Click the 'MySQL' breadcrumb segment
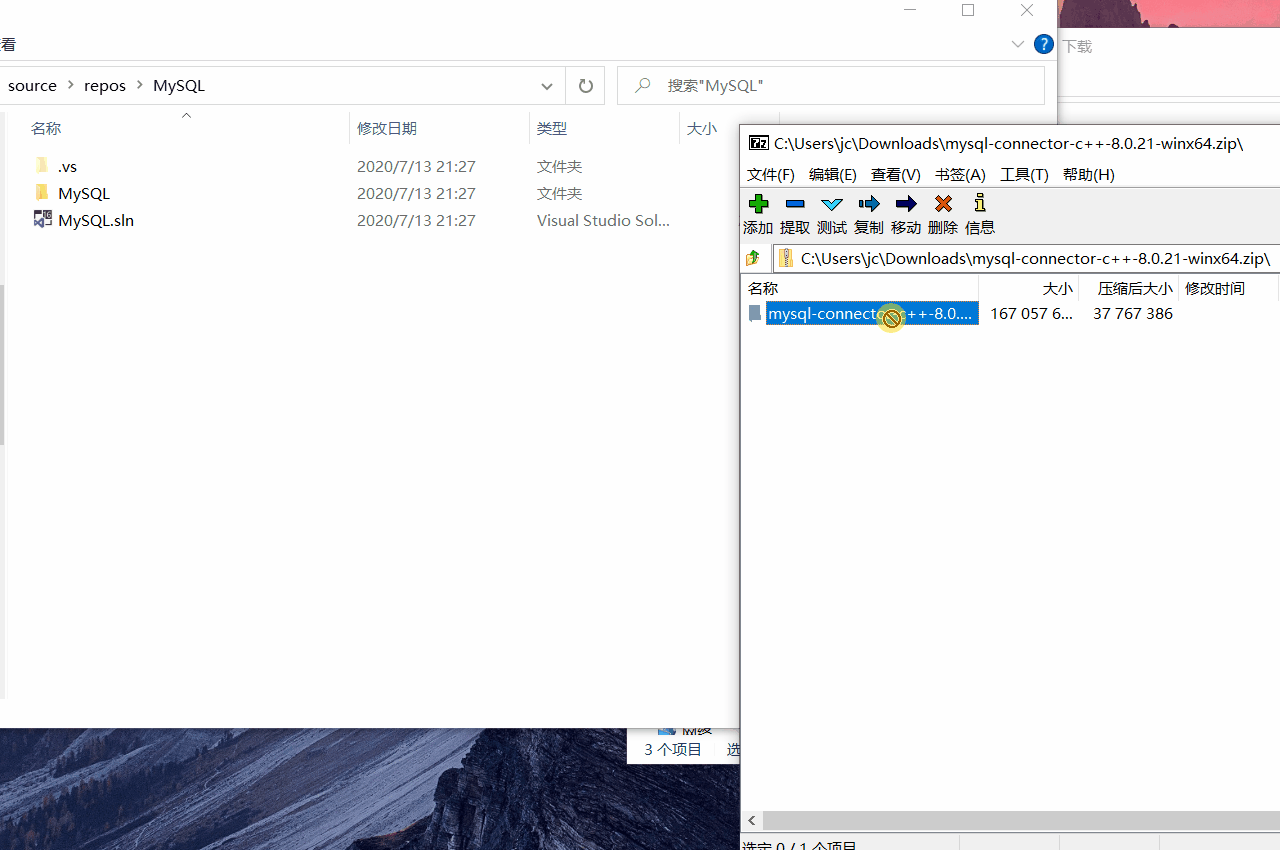Screen dimensions: 1280x850 [179, 86]
